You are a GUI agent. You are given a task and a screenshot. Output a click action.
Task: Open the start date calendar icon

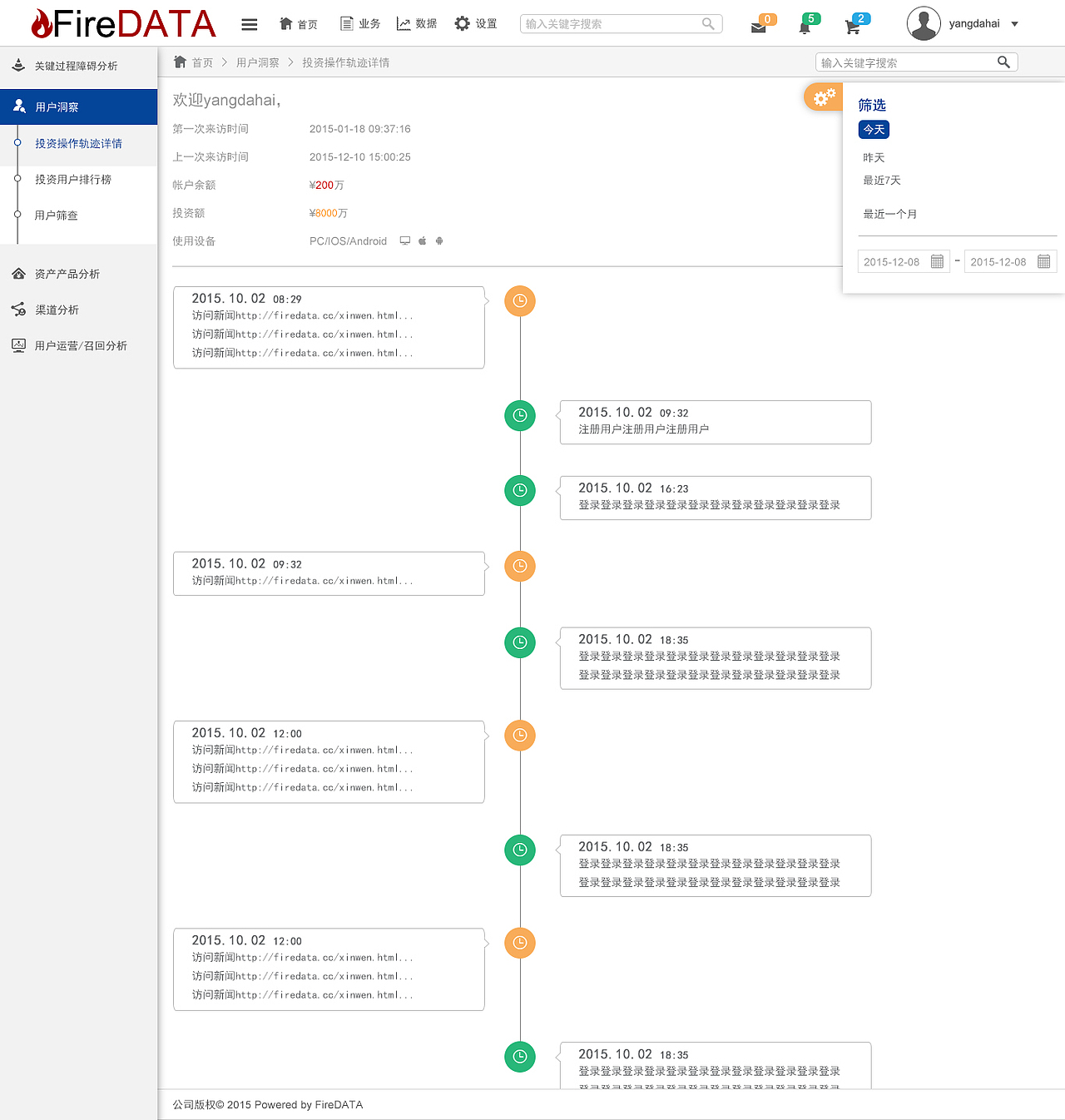click(937, 261)
